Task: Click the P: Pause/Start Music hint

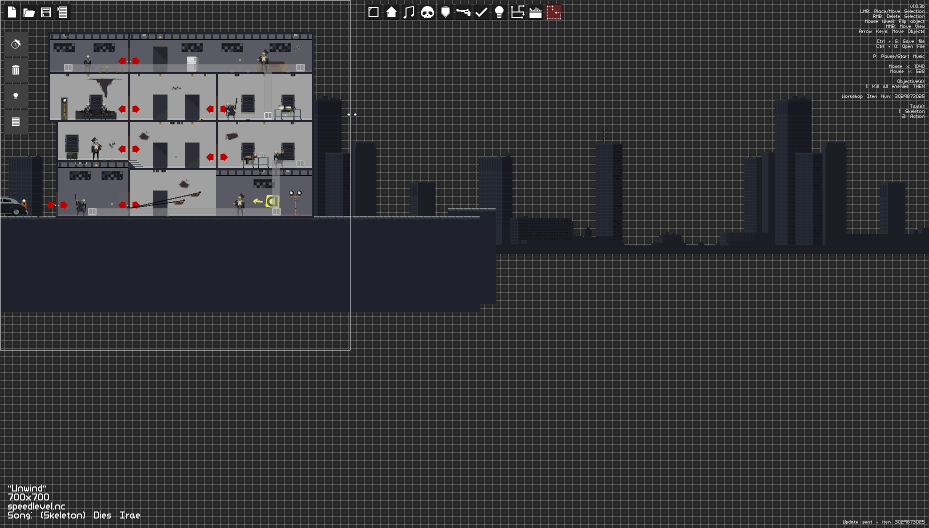Action: tap(898, 56)
